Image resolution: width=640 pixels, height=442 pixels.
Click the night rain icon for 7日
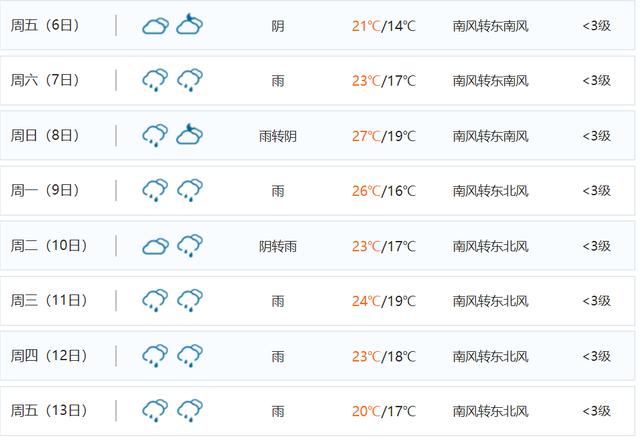(x=190, y=80)
